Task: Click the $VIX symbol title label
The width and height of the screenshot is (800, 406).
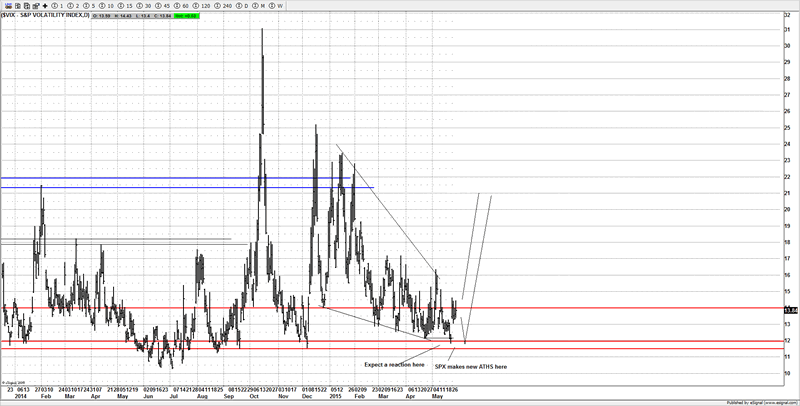Action: coord(43,15)
